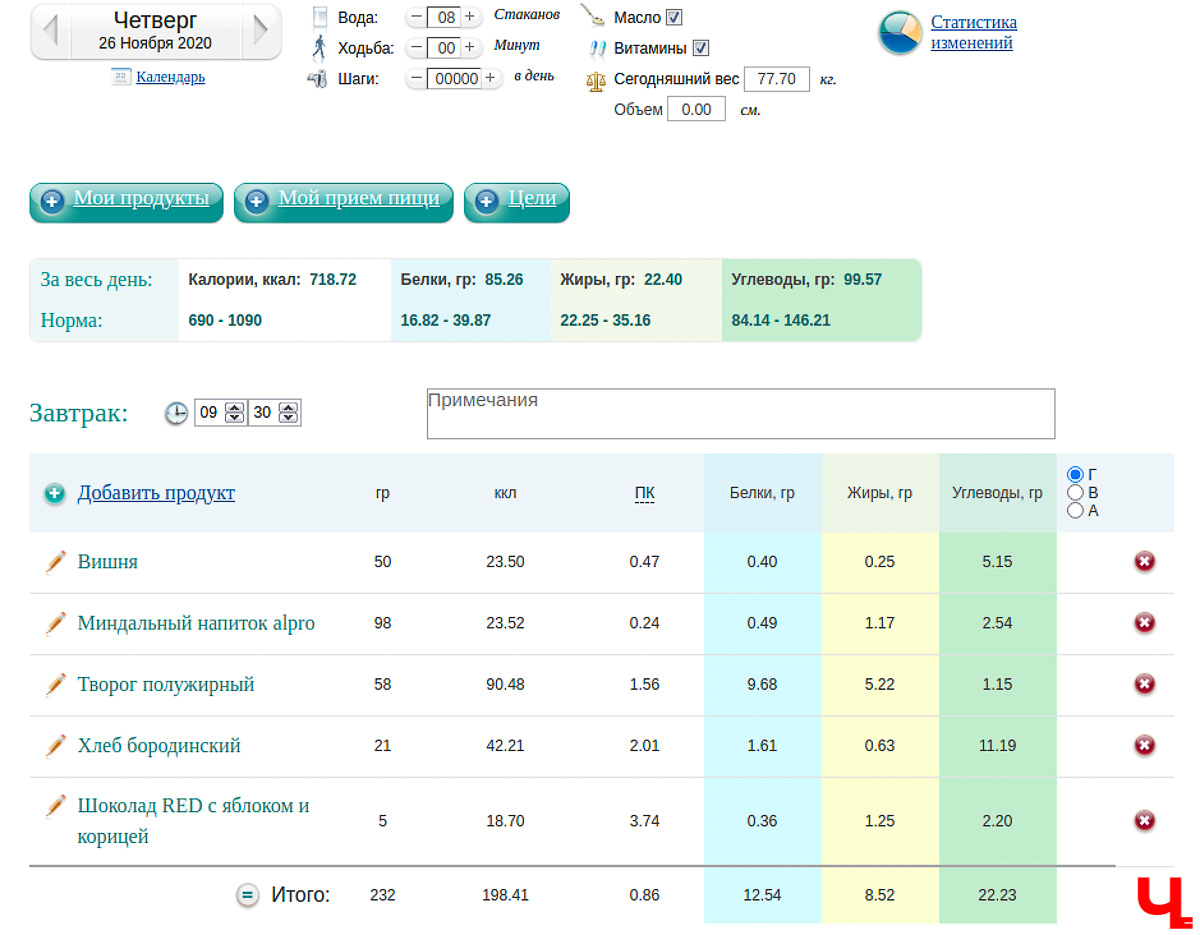Viewport: 1200px width, 935px height.
Task: Click the pencil edit icon for Вишня
Action: [x=55, y=562]
